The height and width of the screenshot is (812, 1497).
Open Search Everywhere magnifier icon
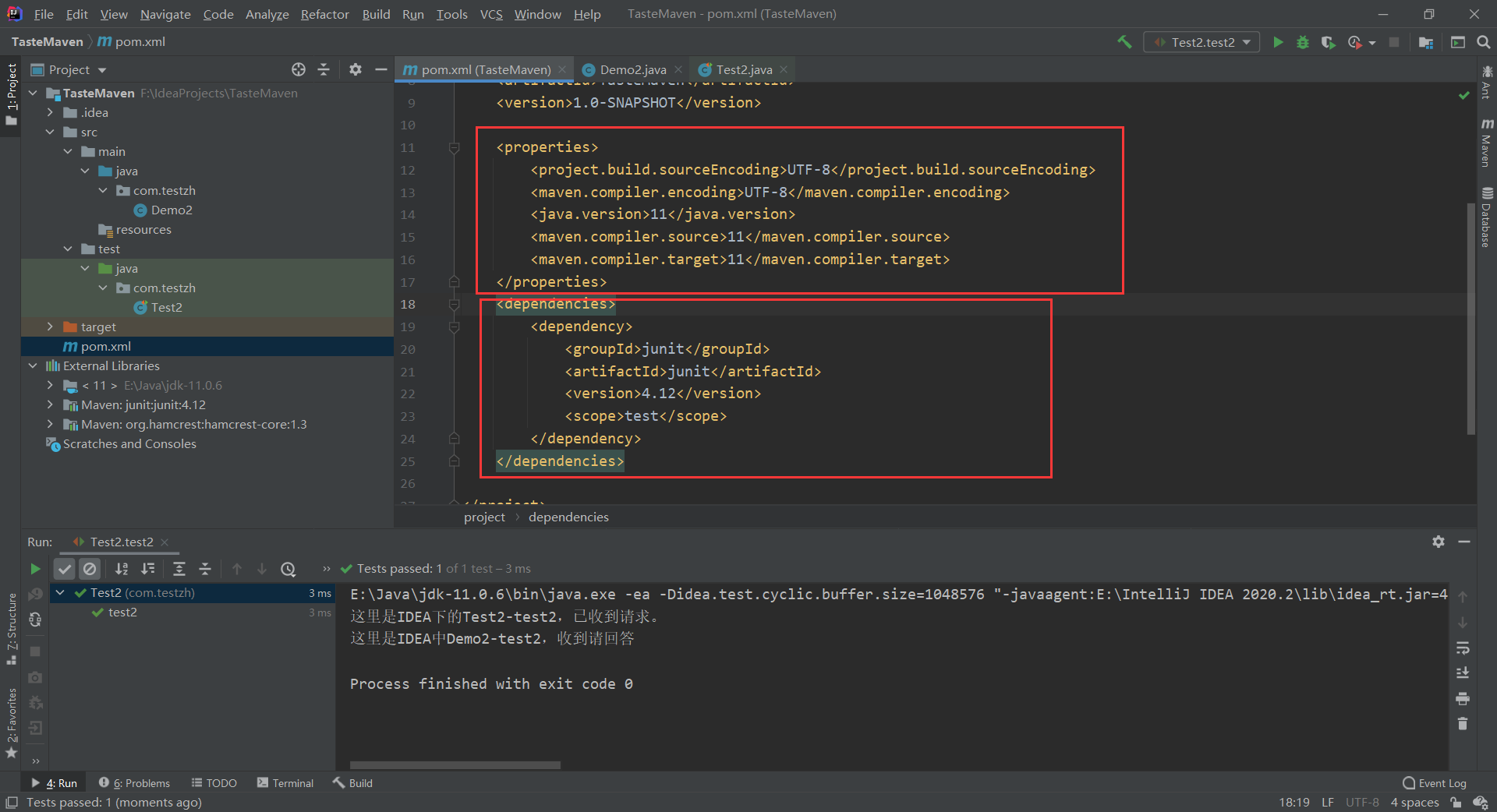click(x=1484, y=42)
